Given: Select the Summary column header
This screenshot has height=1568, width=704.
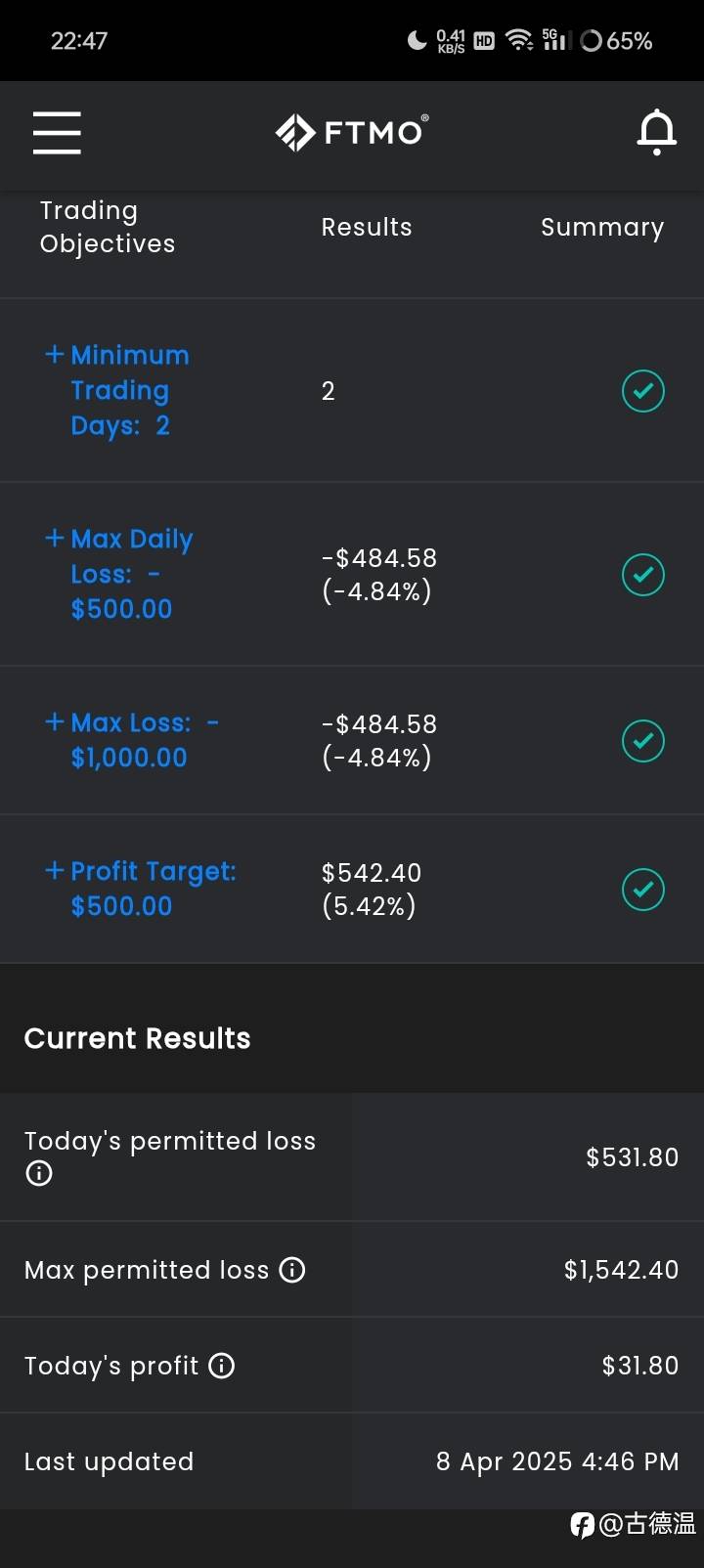Looking at the screenshot, I should [x=602, y=227].
